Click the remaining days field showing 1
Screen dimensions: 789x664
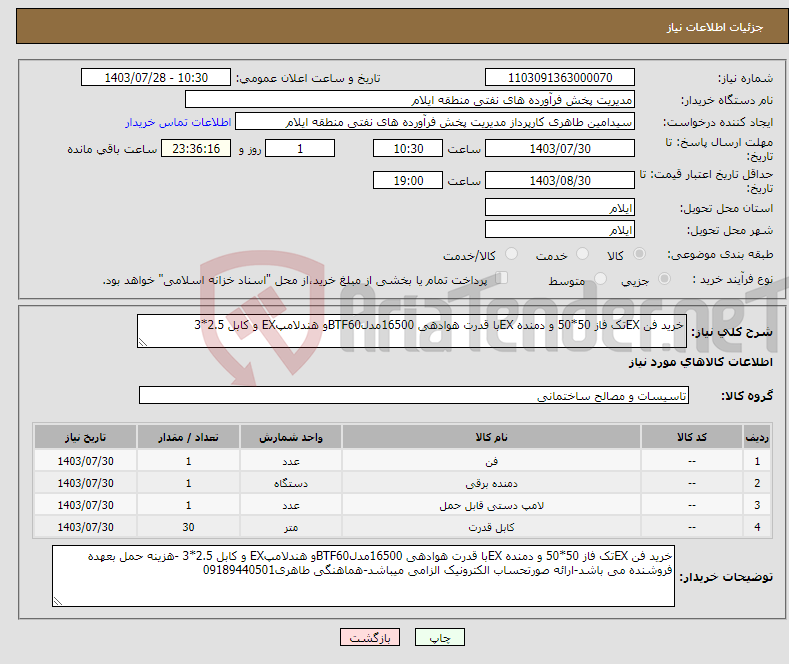(x=300, y=148)
